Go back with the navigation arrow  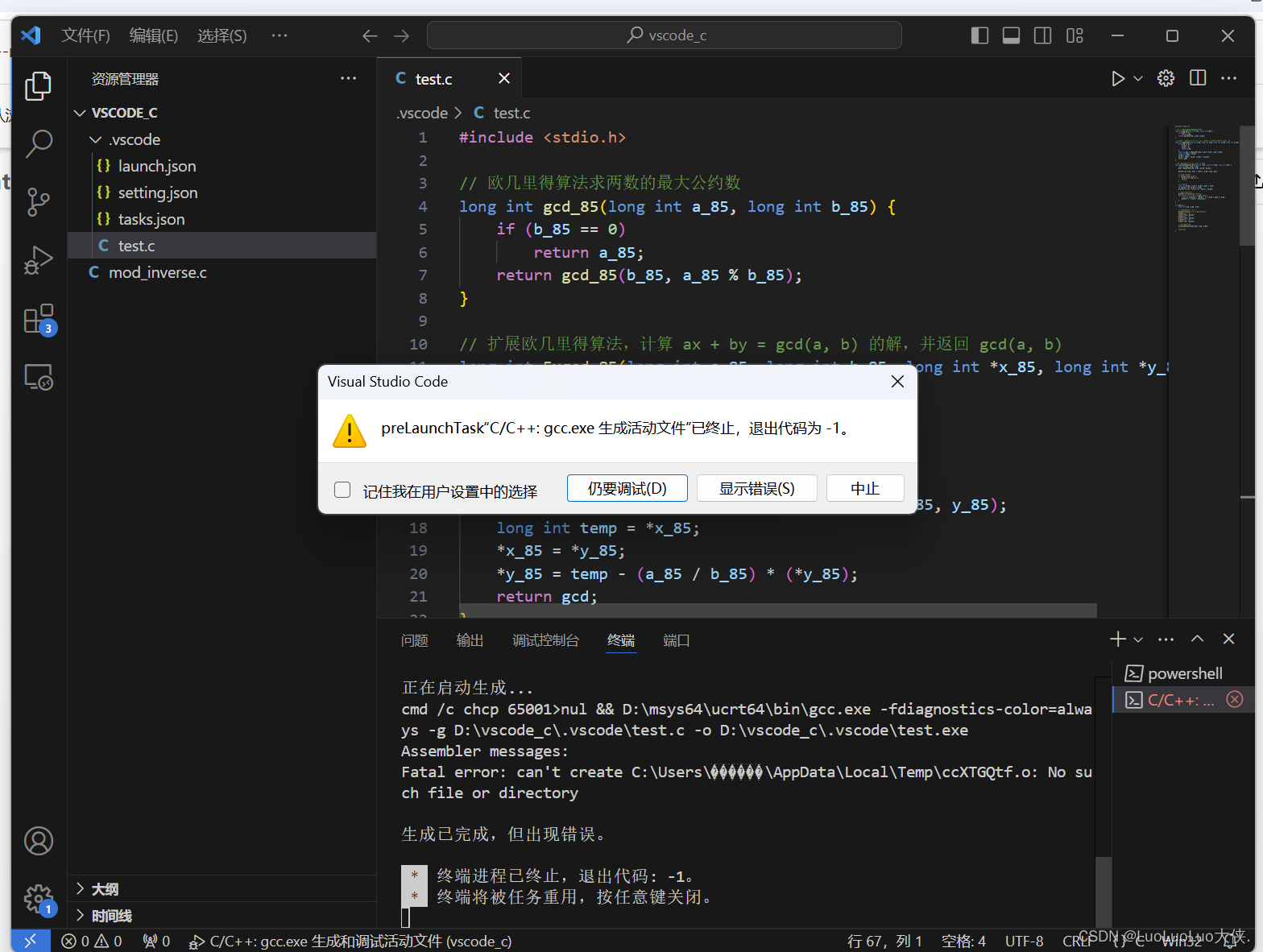[x=370, y=36]
